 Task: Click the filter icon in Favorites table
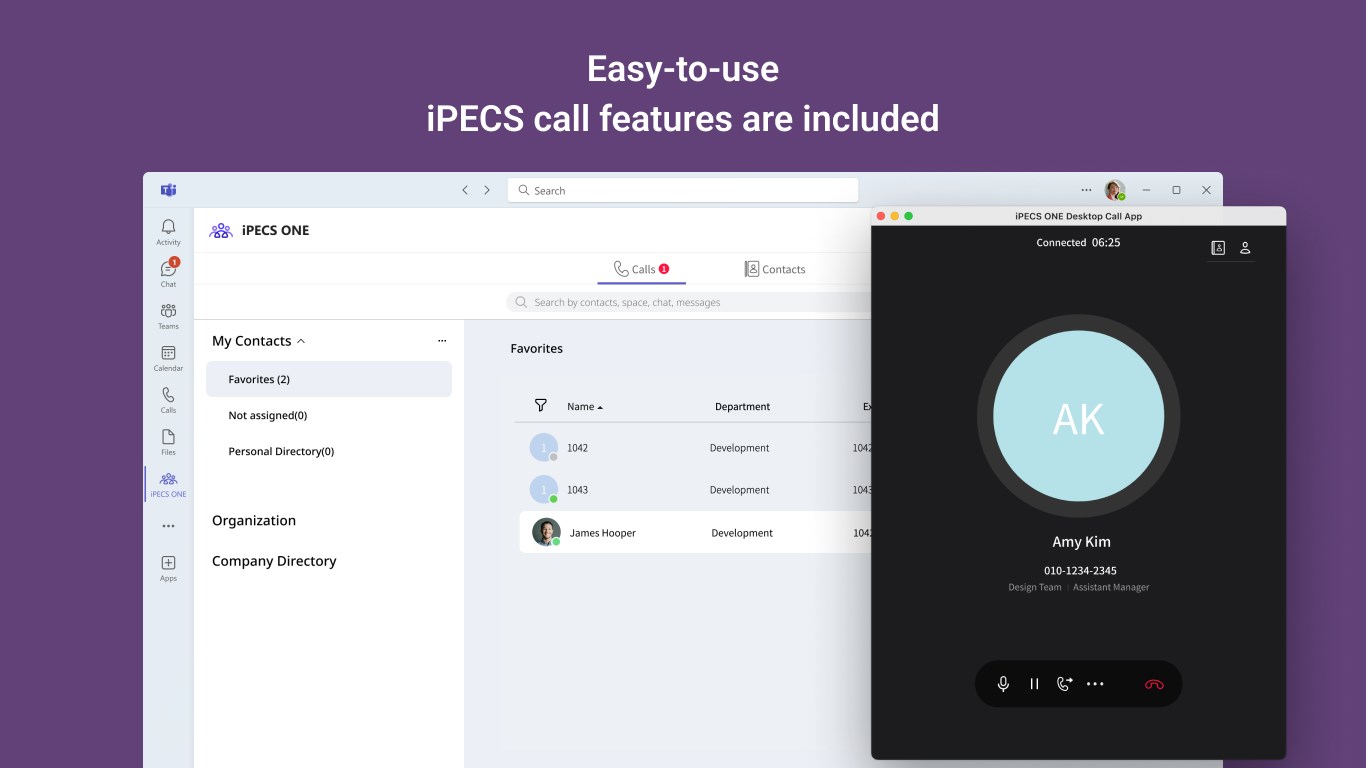541,405
